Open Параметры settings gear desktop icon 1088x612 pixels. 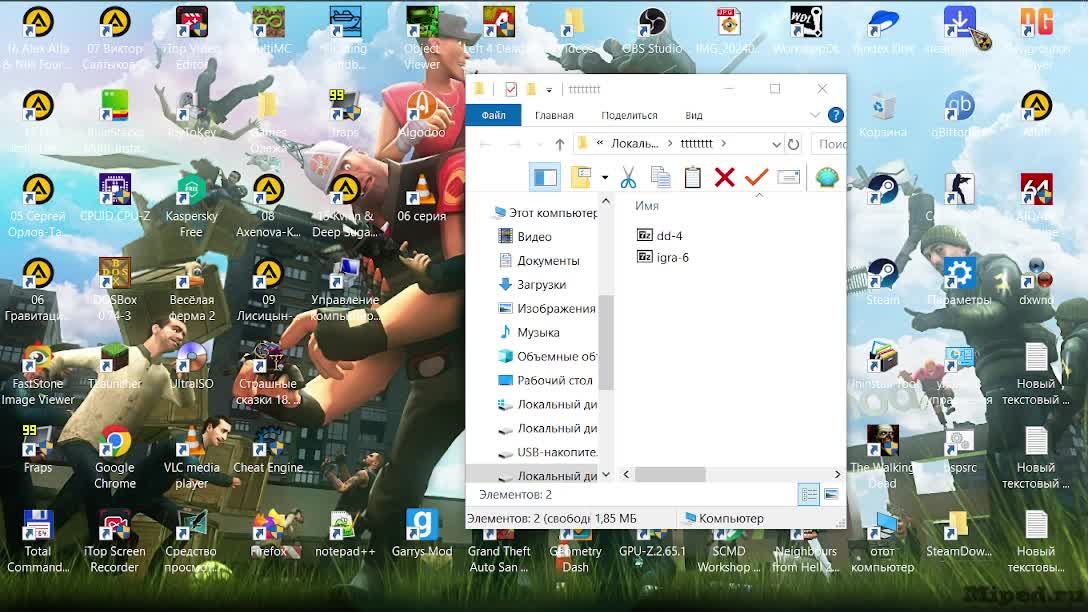tap(959, 282)
